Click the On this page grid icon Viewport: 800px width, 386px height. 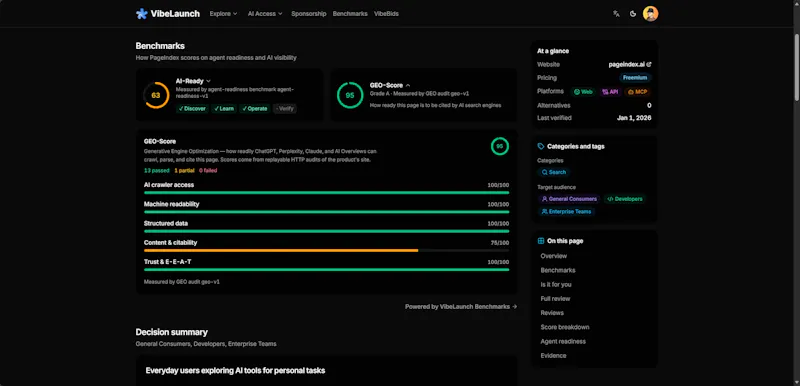(x=541, y=241)
